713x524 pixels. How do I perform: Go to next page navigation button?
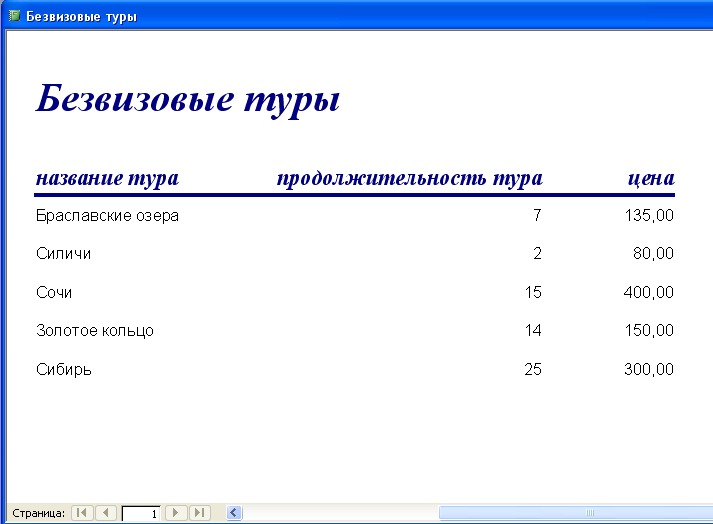tap(176, 513)
